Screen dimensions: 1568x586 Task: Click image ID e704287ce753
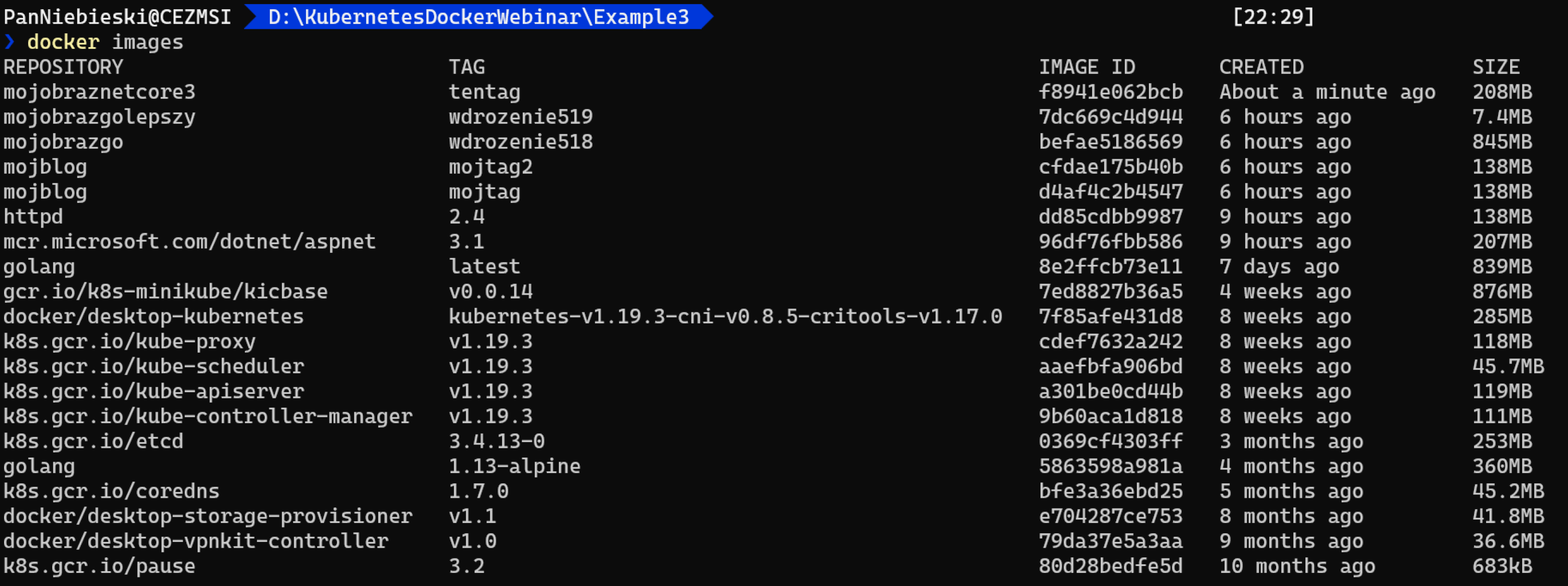tap(1111, 515)
